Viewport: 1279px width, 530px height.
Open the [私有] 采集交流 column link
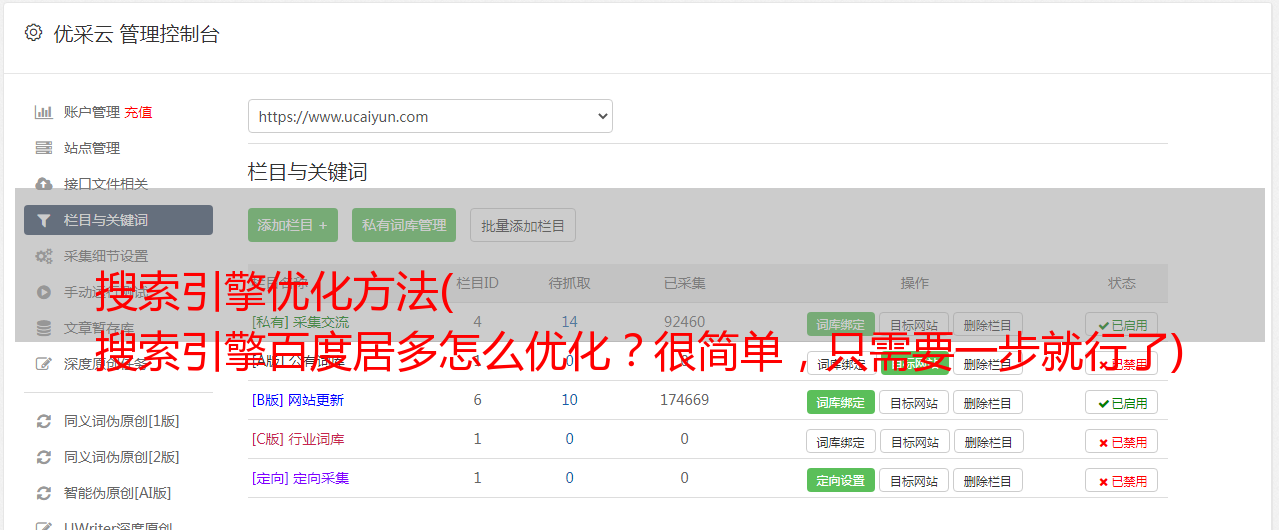click(301, 322)
